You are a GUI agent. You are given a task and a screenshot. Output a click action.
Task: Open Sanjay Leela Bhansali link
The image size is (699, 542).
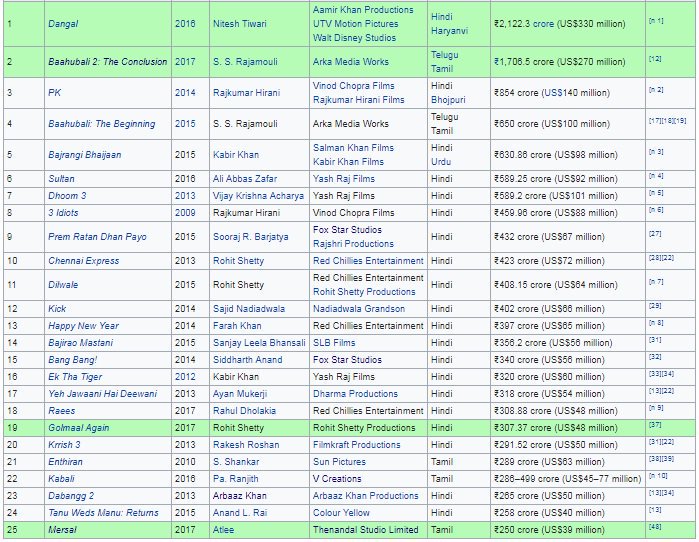259,343
